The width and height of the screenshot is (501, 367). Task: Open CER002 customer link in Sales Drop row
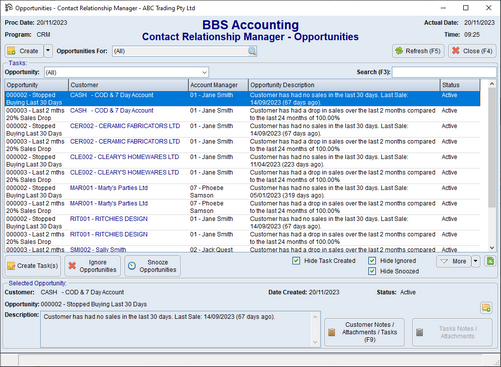[125, 141]
